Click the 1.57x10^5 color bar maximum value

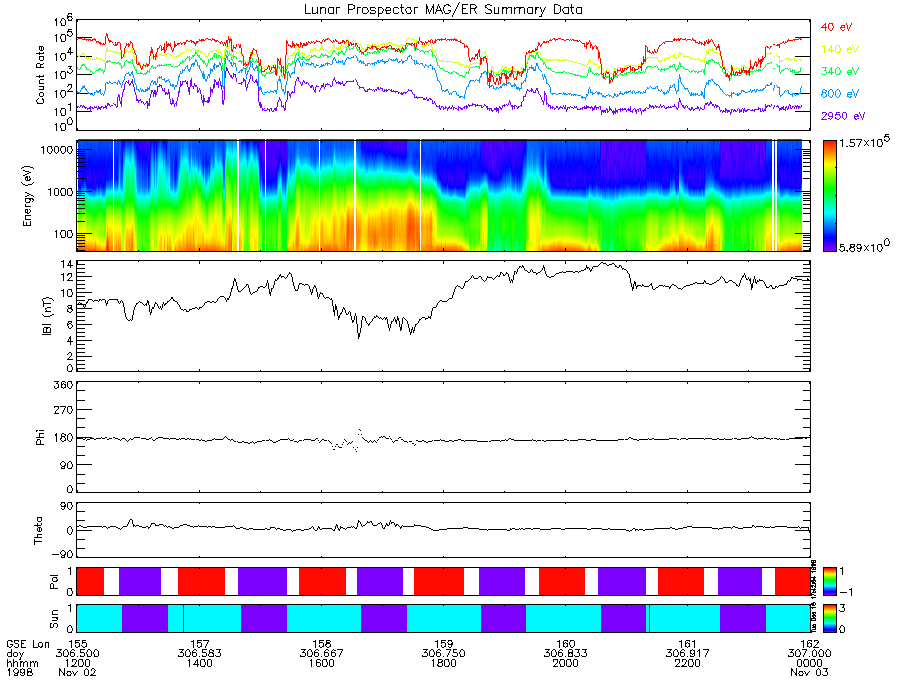[x=864, y=143]
